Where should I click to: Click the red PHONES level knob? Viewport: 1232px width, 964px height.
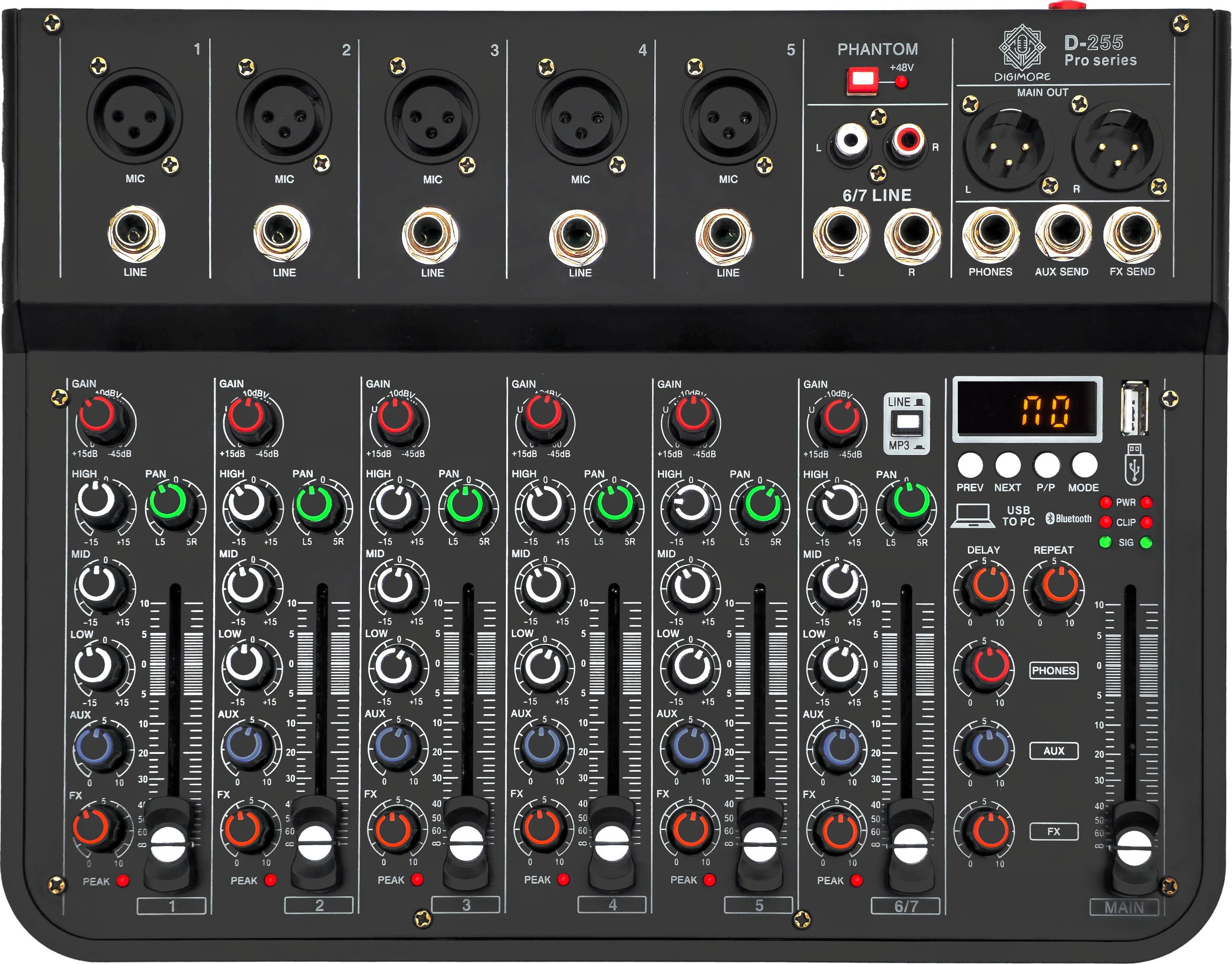(988, 668)
